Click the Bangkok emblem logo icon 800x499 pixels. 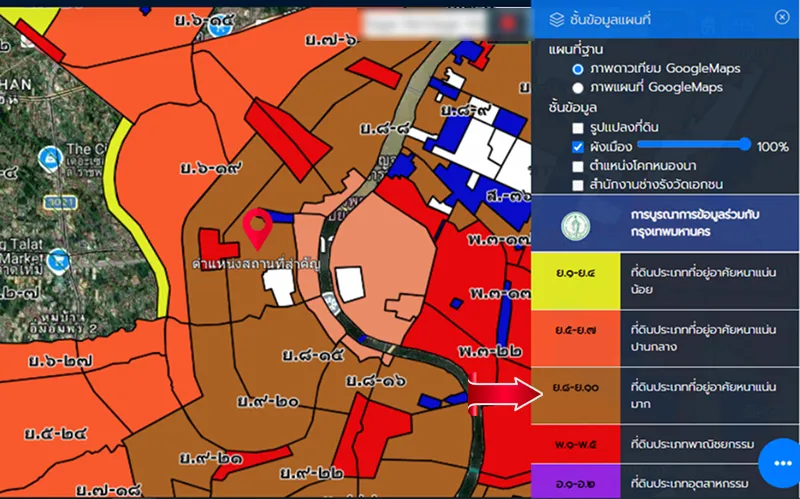coord(576,226)
